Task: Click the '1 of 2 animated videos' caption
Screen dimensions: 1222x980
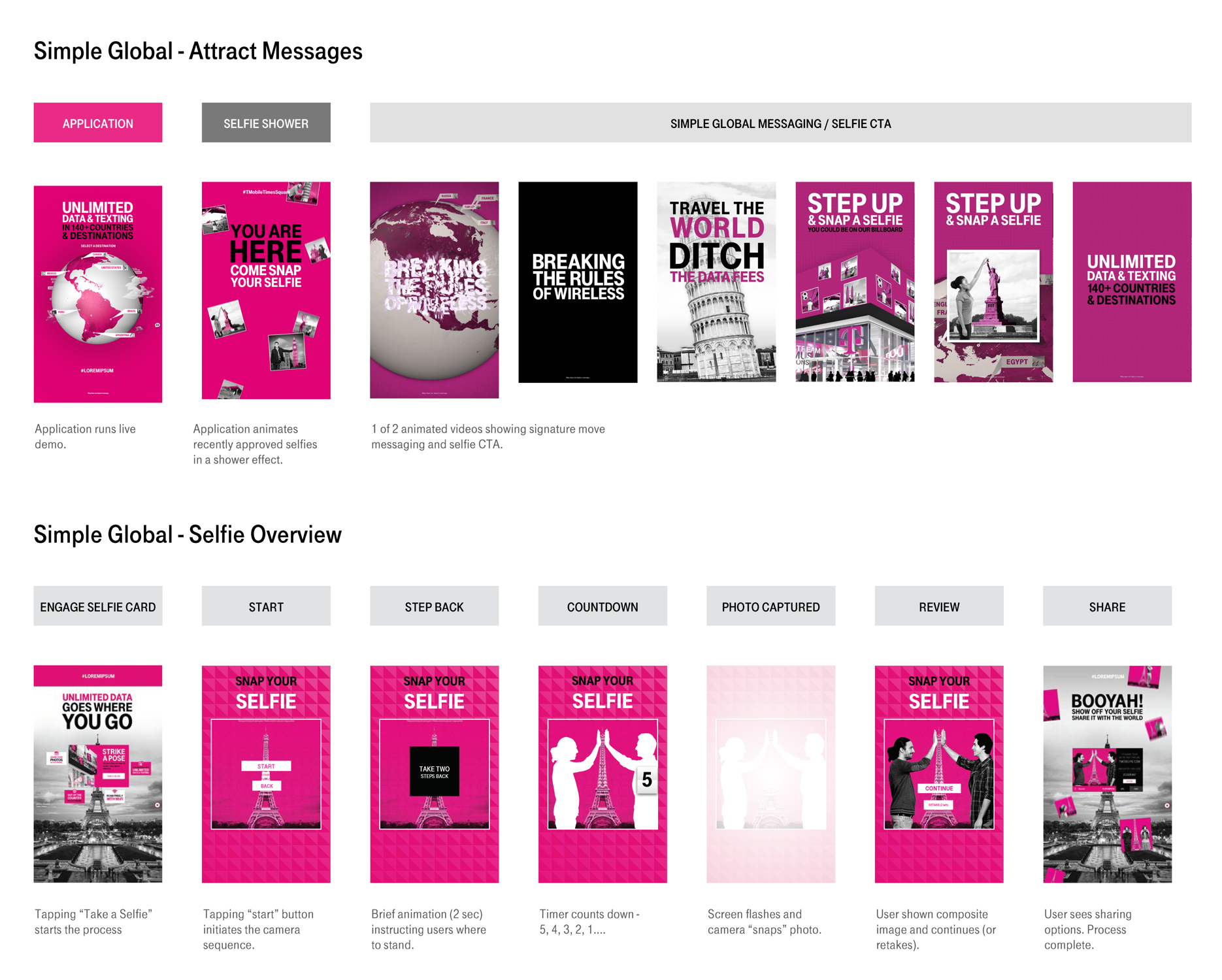Action: pos(488,436)
